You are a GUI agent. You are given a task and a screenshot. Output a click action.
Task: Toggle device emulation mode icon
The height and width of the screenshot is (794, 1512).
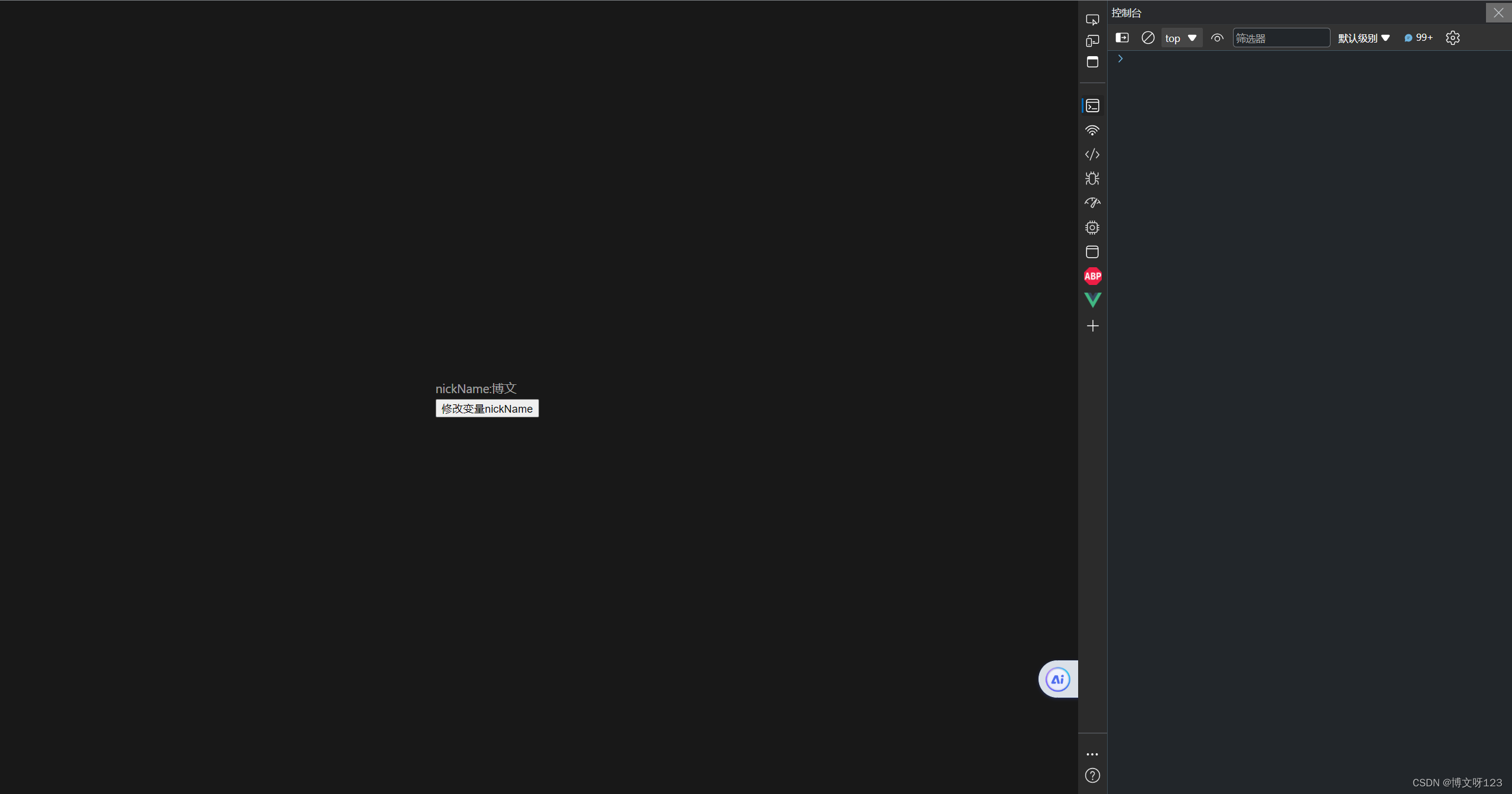tap(1092, 41)
